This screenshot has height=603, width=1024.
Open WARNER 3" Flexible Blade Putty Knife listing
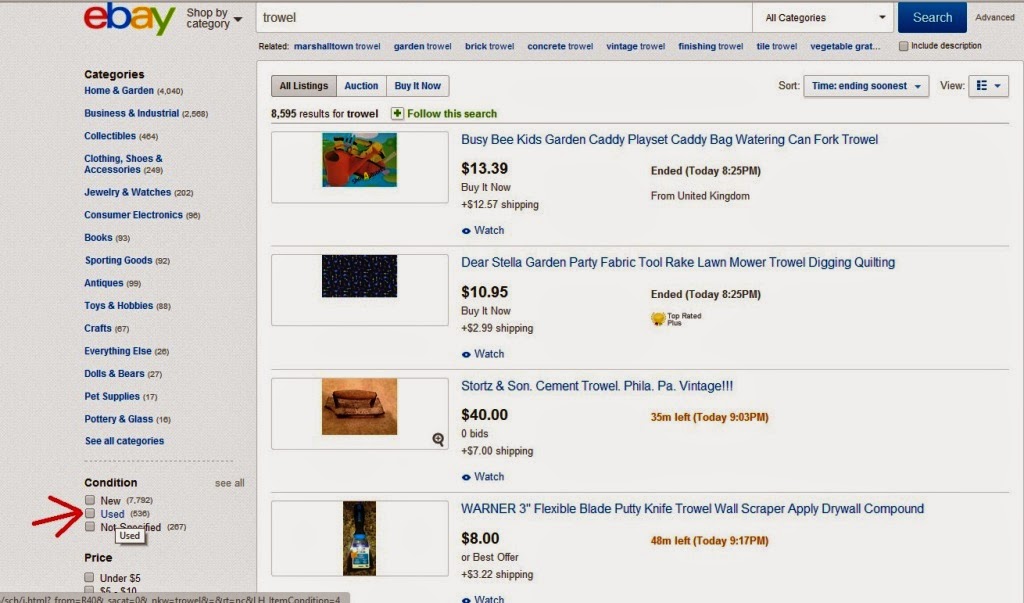(692, 509)
